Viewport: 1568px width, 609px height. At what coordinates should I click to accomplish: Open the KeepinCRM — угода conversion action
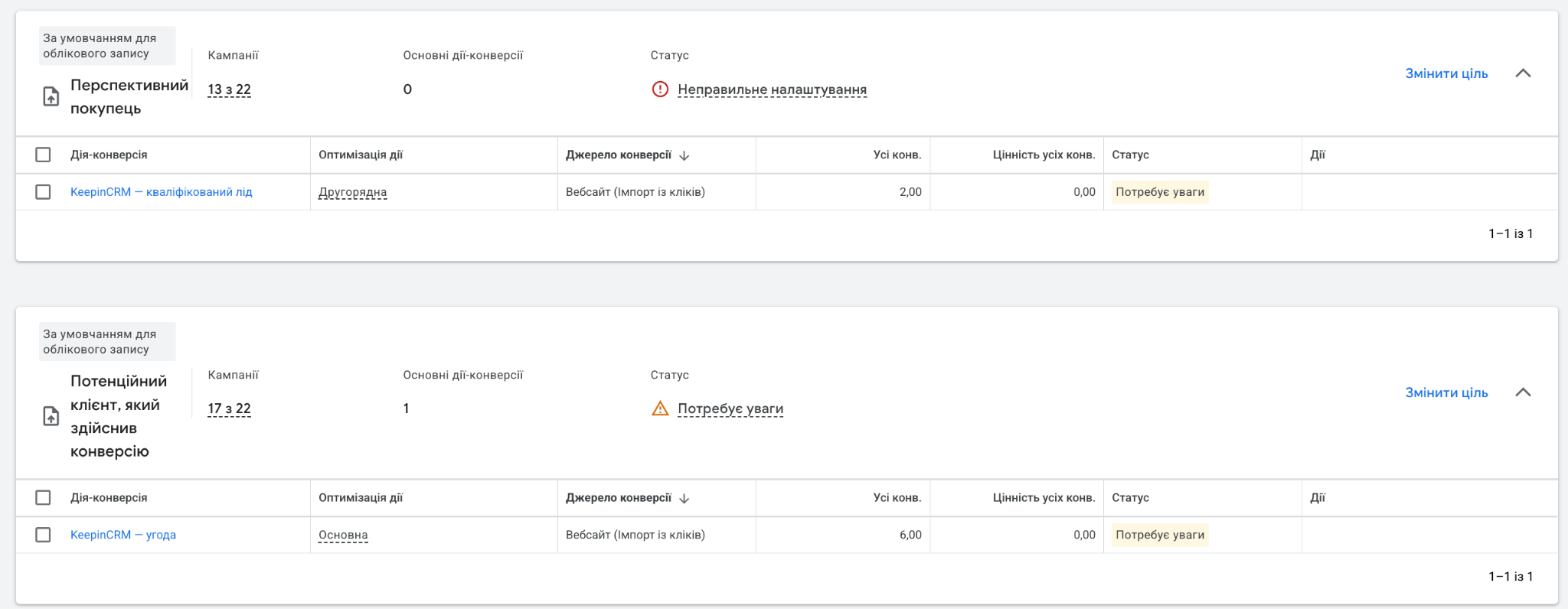point(123,535)
